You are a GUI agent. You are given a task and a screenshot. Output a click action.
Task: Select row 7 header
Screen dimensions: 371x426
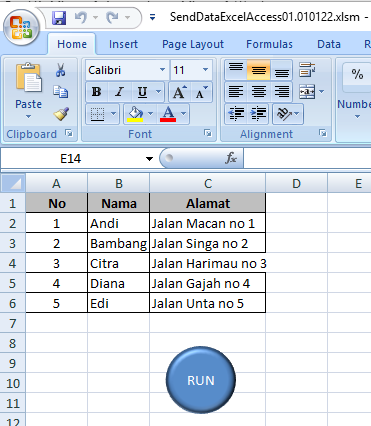click(x=13, y=323)
